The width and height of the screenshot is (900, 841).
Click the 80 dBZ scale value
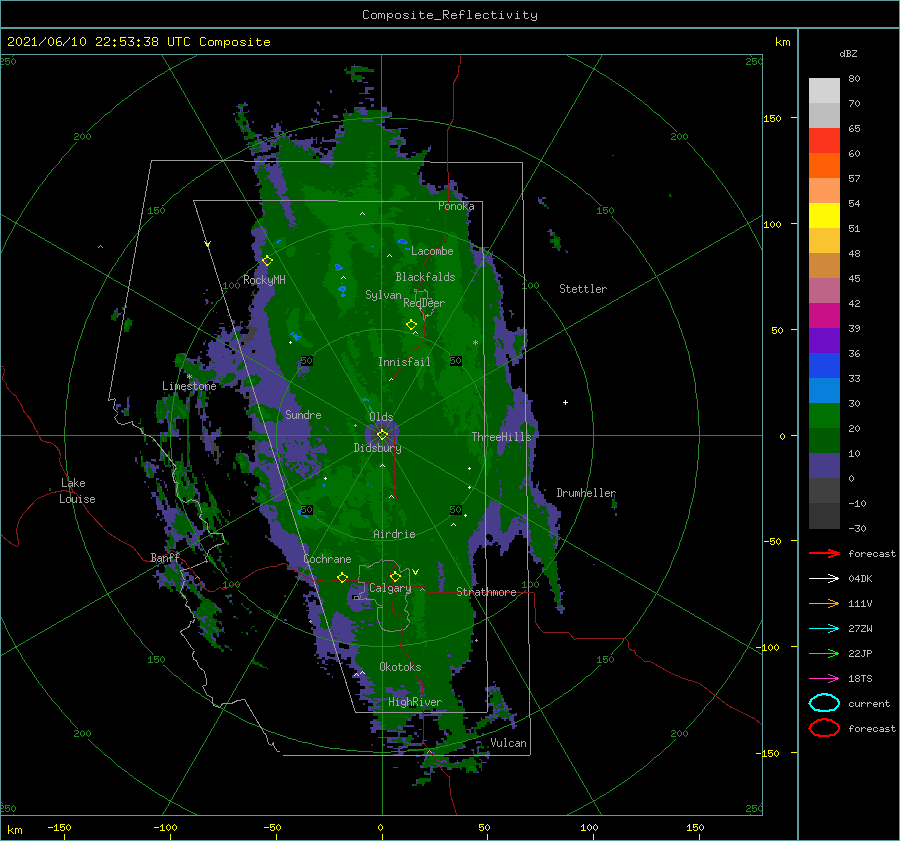pos(854,79)
